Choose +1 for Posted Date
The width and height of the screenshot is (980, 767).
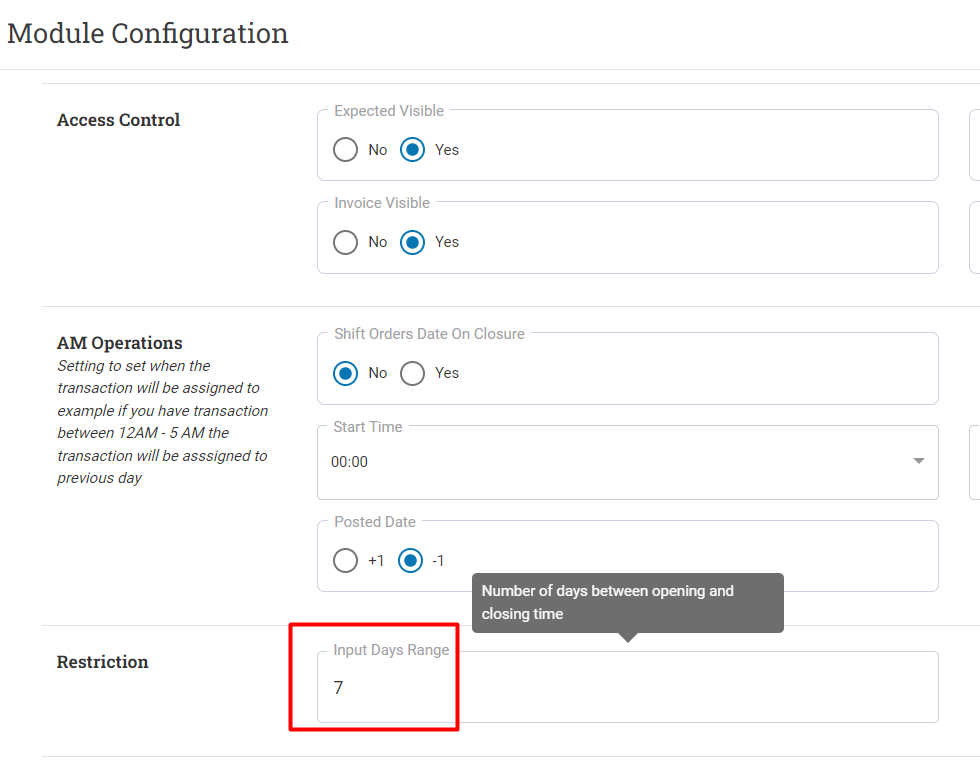point(346,561)
